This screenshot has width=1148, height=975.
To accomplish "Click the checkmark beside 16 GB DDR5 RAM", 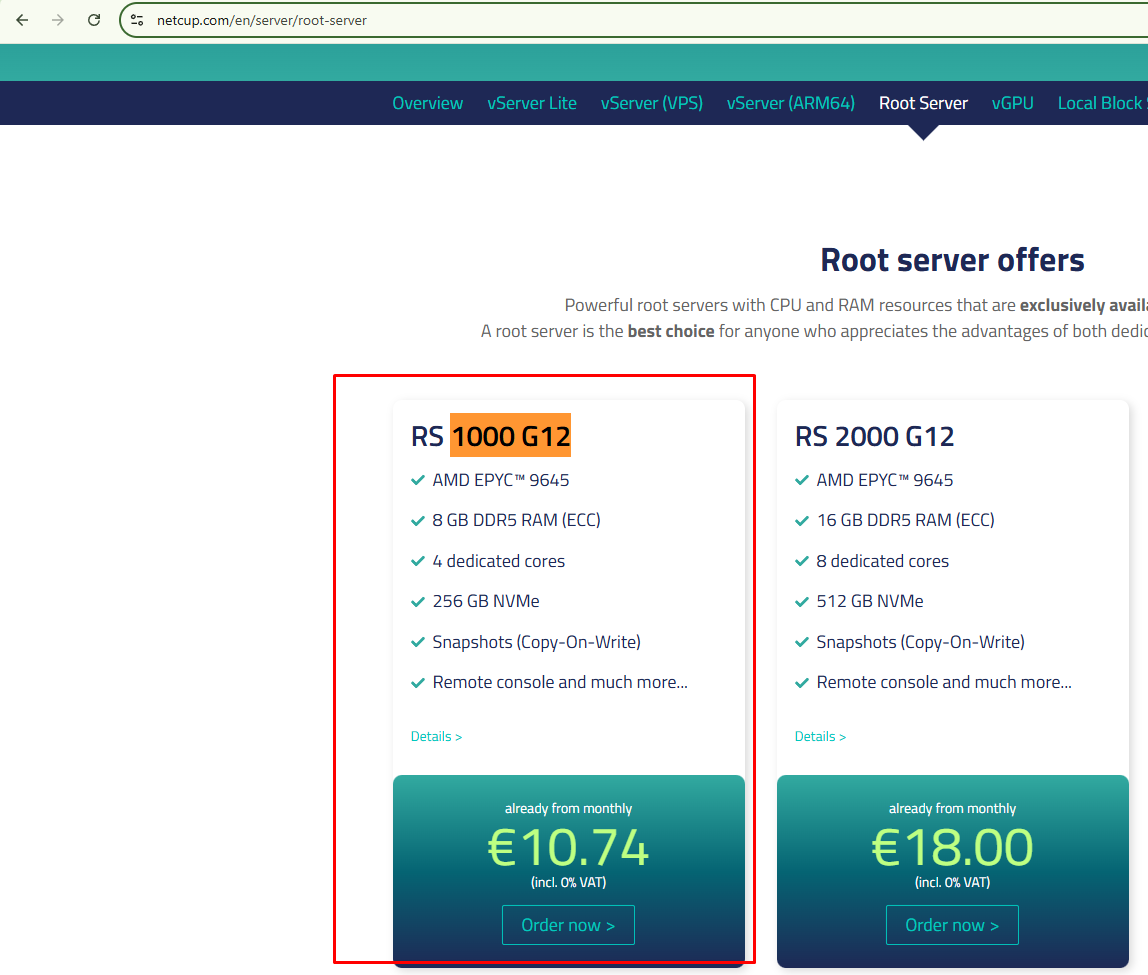I will (802, 521).
